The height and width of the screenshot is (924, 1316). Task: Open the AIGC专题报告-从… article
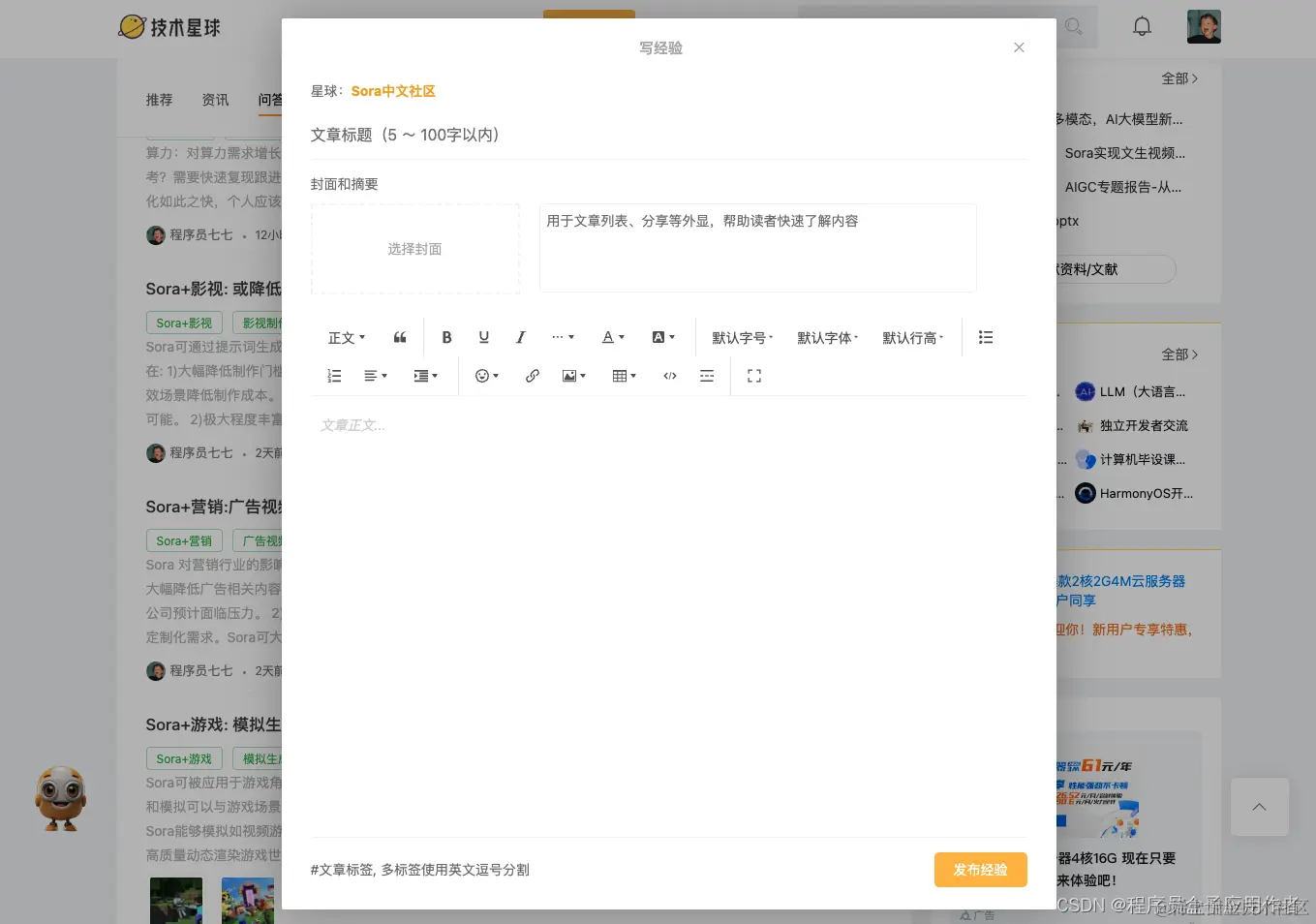(x=1122, y=187)
